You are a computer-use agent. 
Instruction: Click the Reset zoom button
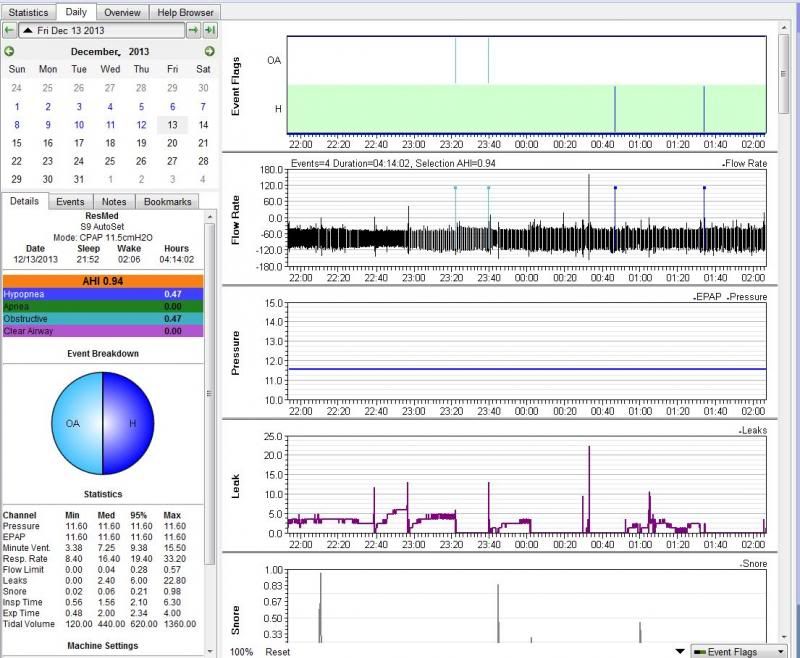tap(277, 651)
